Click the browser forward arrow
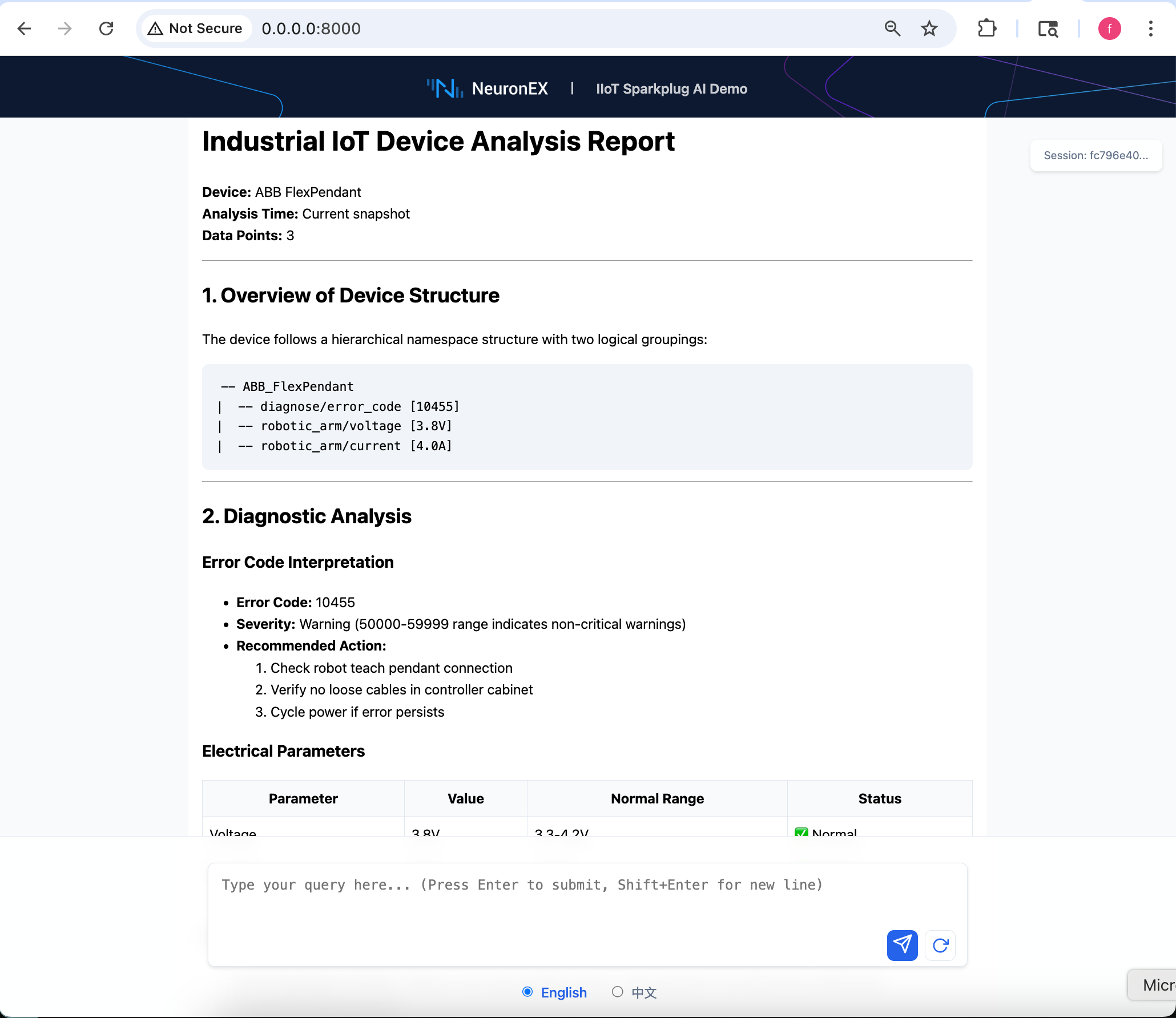1176x1018 pixels. pyautogui.click(x=65, y=29)
